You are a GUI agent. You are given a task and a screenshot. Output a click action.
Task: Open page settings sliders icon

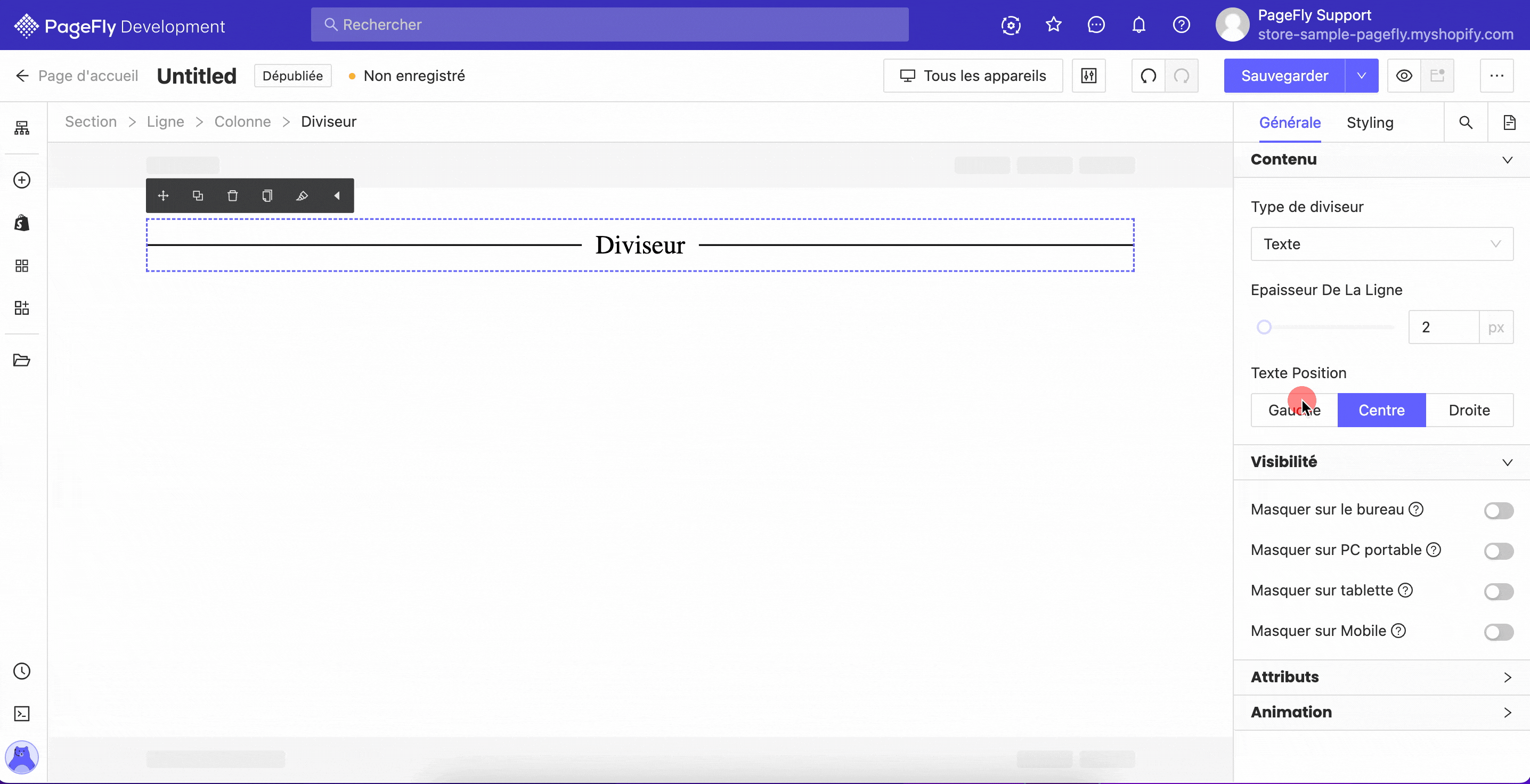[x=1089, y=76]
